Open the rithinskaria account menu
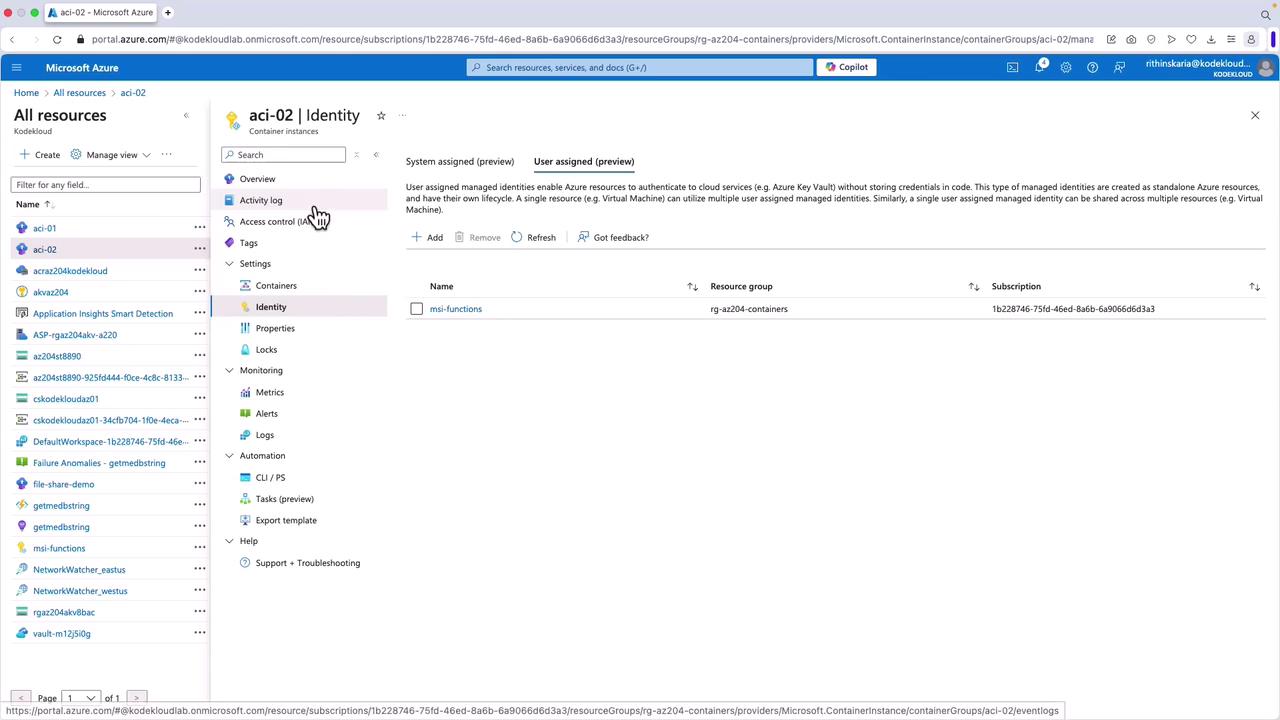This screenshot has height=720, width=1280. pos(1211,67)
